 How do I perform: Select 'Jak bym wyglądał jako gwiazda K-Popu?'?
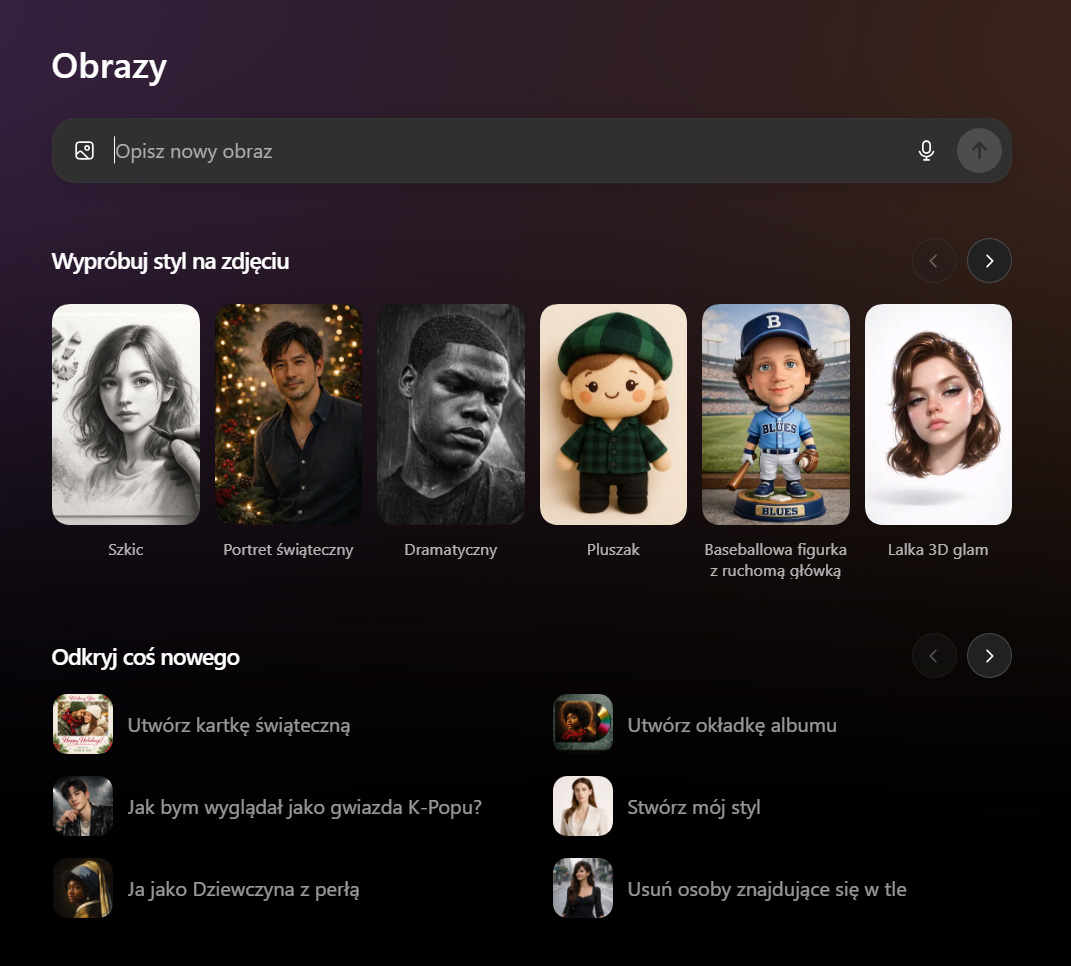(304, 807)
